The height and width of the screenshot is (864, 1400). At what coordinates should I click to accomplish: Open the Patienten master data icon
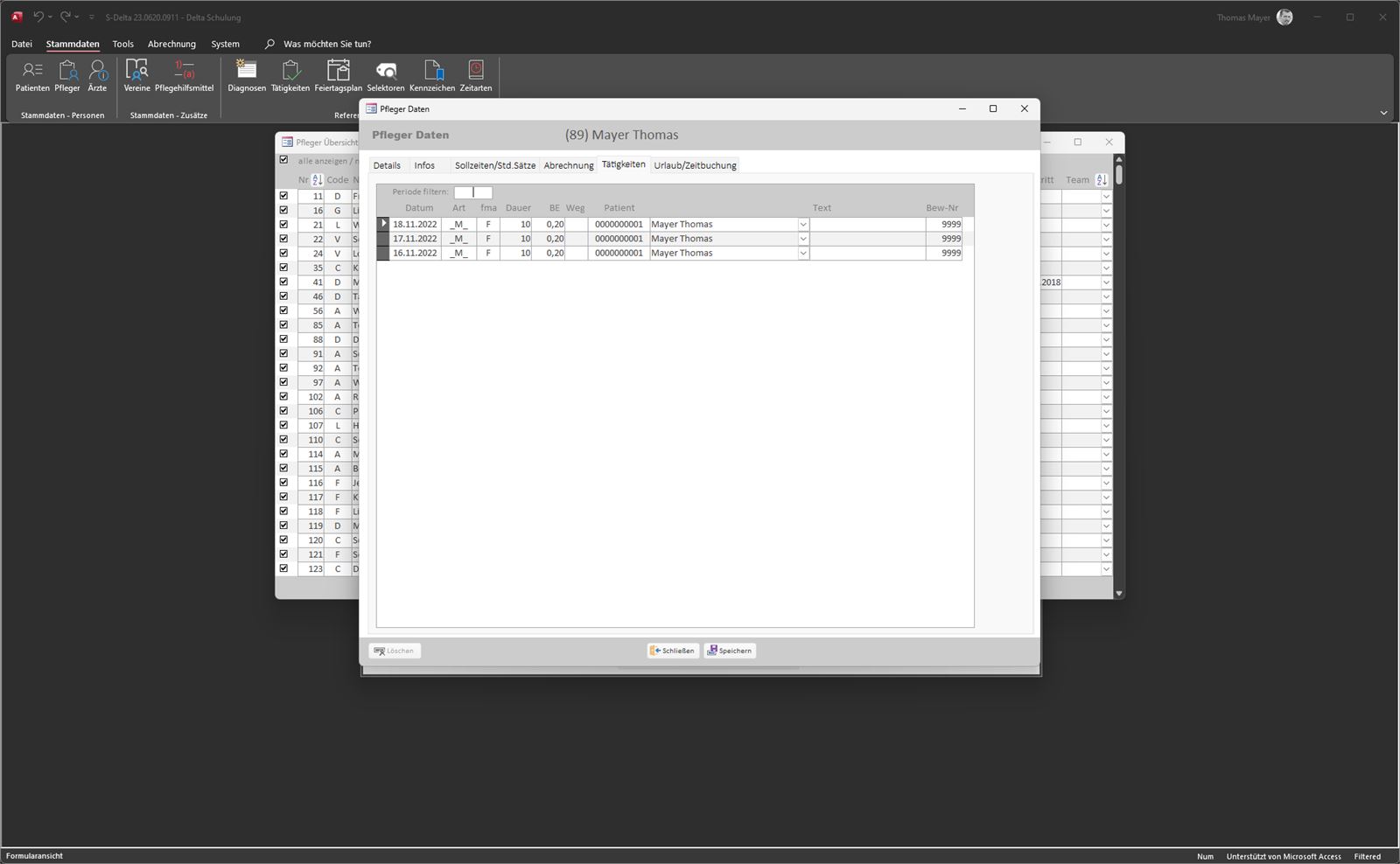click(32, 75)
